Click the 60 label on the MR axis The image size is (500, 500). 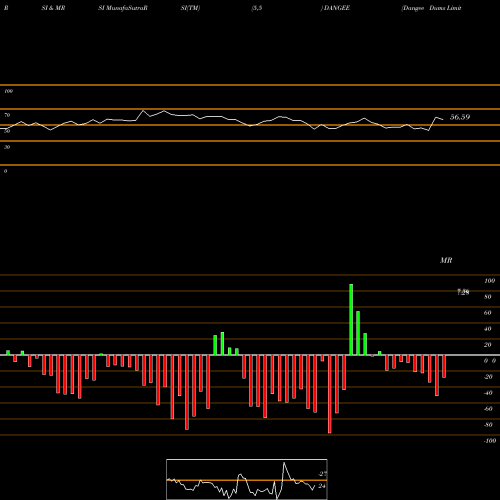point(488,313)
